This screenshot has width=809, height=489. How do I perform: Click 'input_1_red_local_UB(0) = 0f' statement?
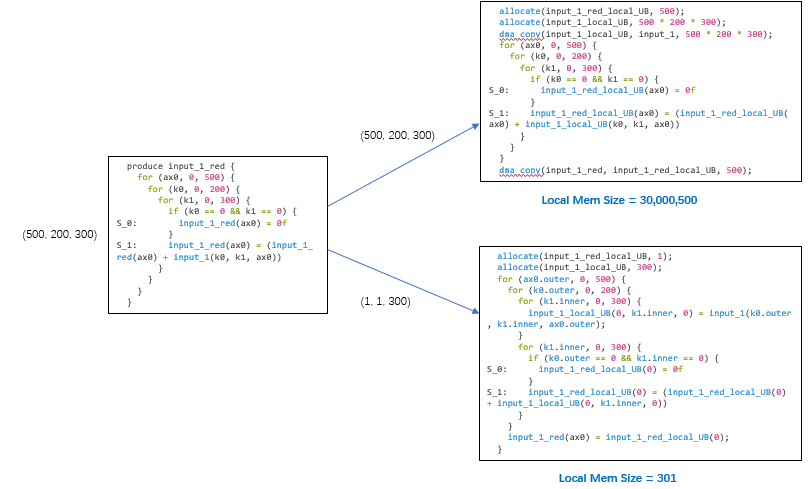(x=611, y=369)
